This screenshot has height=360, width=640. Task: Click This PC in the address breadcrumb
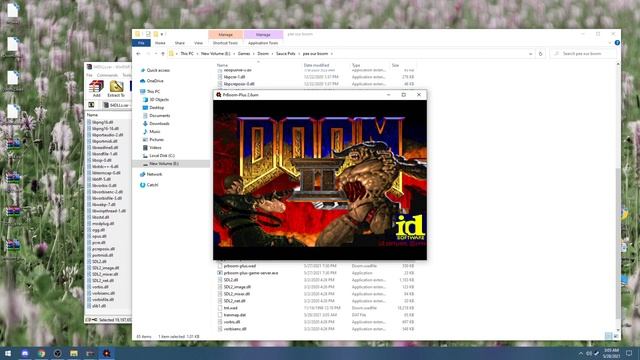click(x=187, y=53)
